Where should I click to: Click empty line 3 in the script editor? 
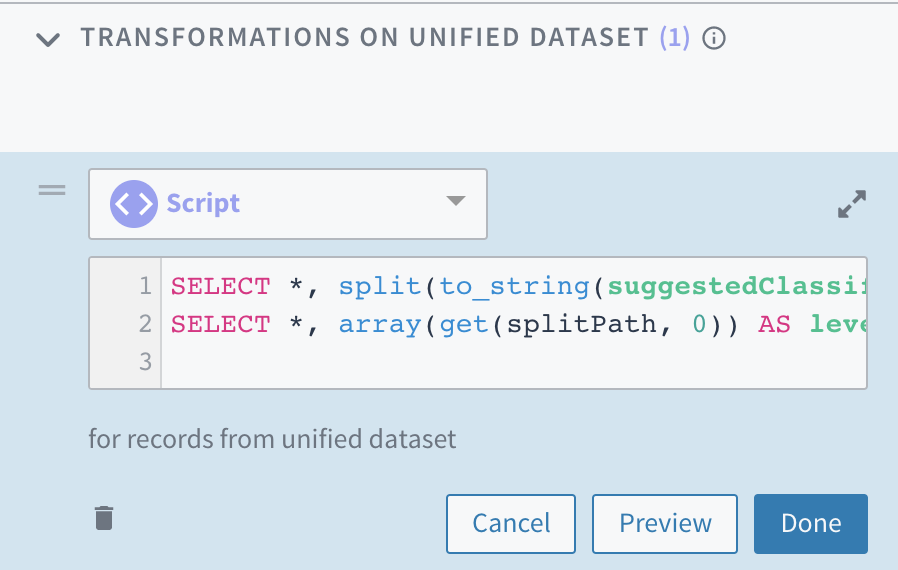[514, 361]
